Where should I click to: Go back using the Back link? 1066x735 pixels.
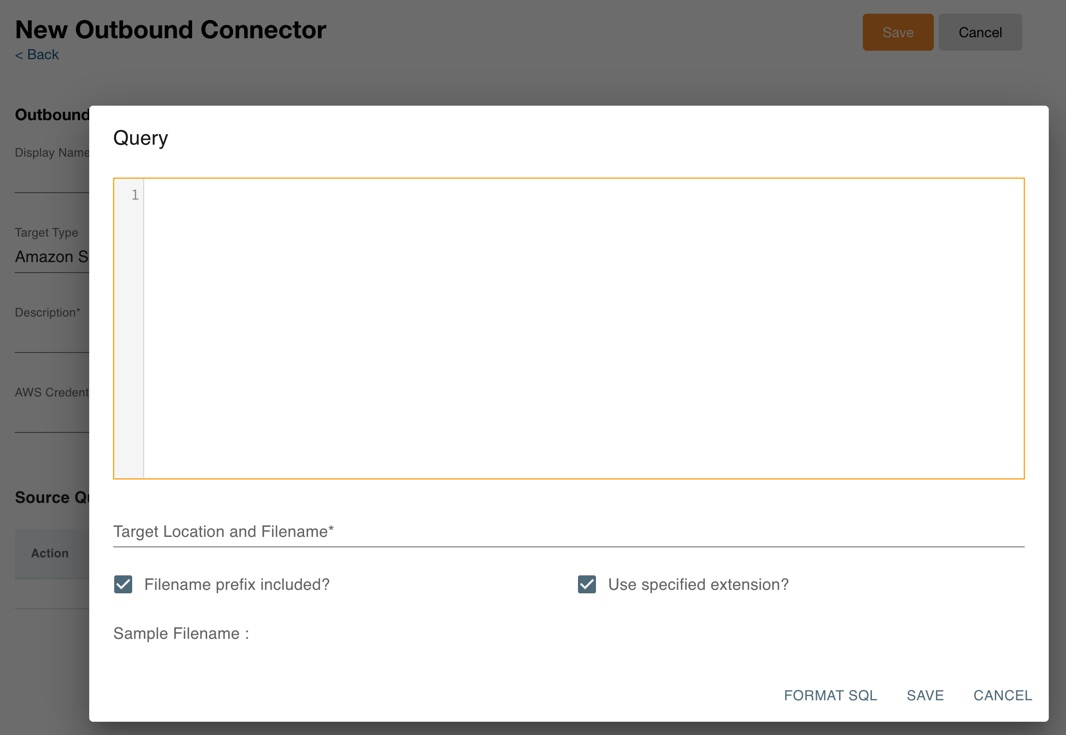click(x=37, y=55)
